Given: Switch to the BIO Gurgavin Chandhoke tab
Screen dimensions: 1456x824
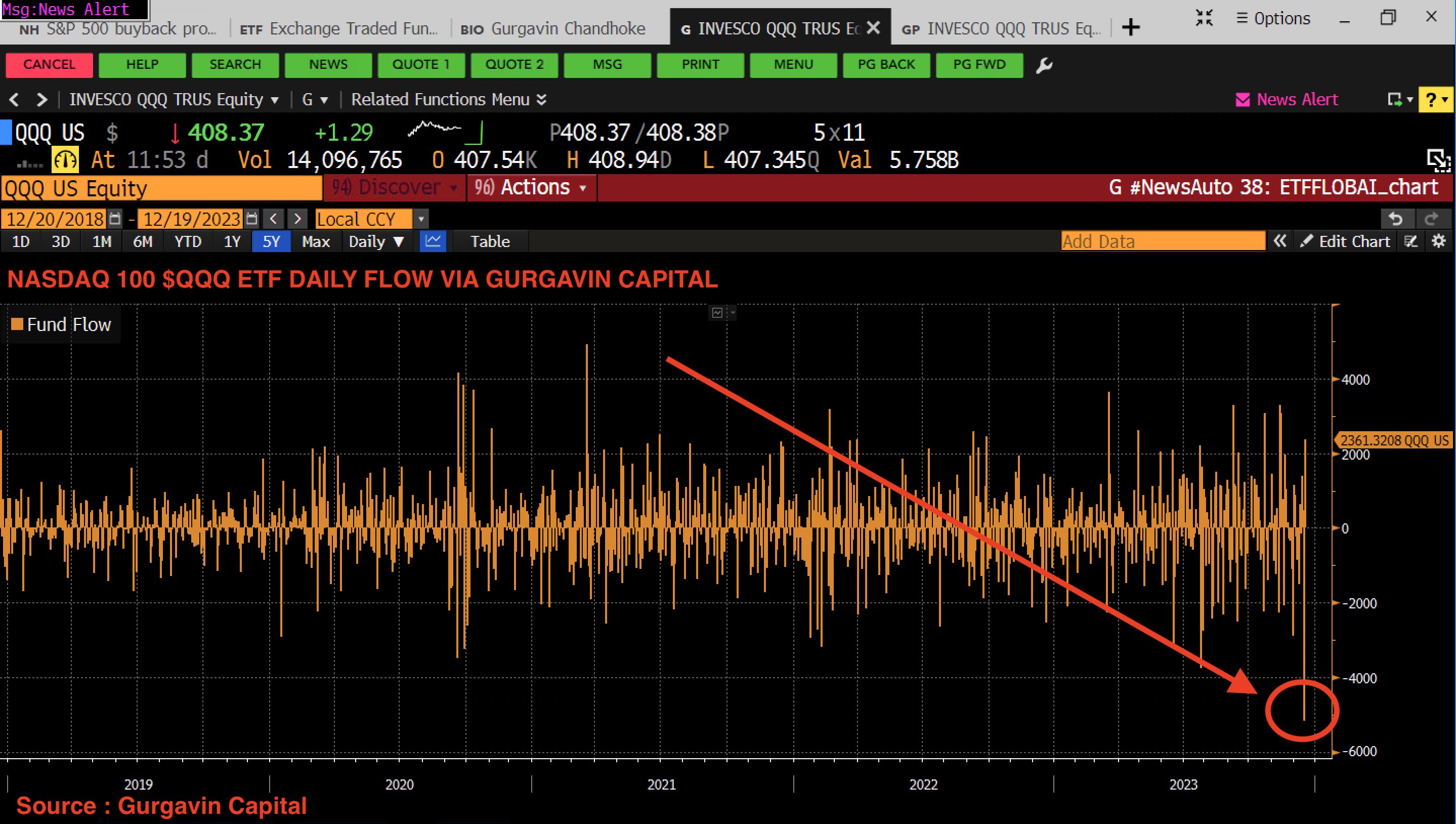Looking at the screenshot, I should tap(552, 28).
